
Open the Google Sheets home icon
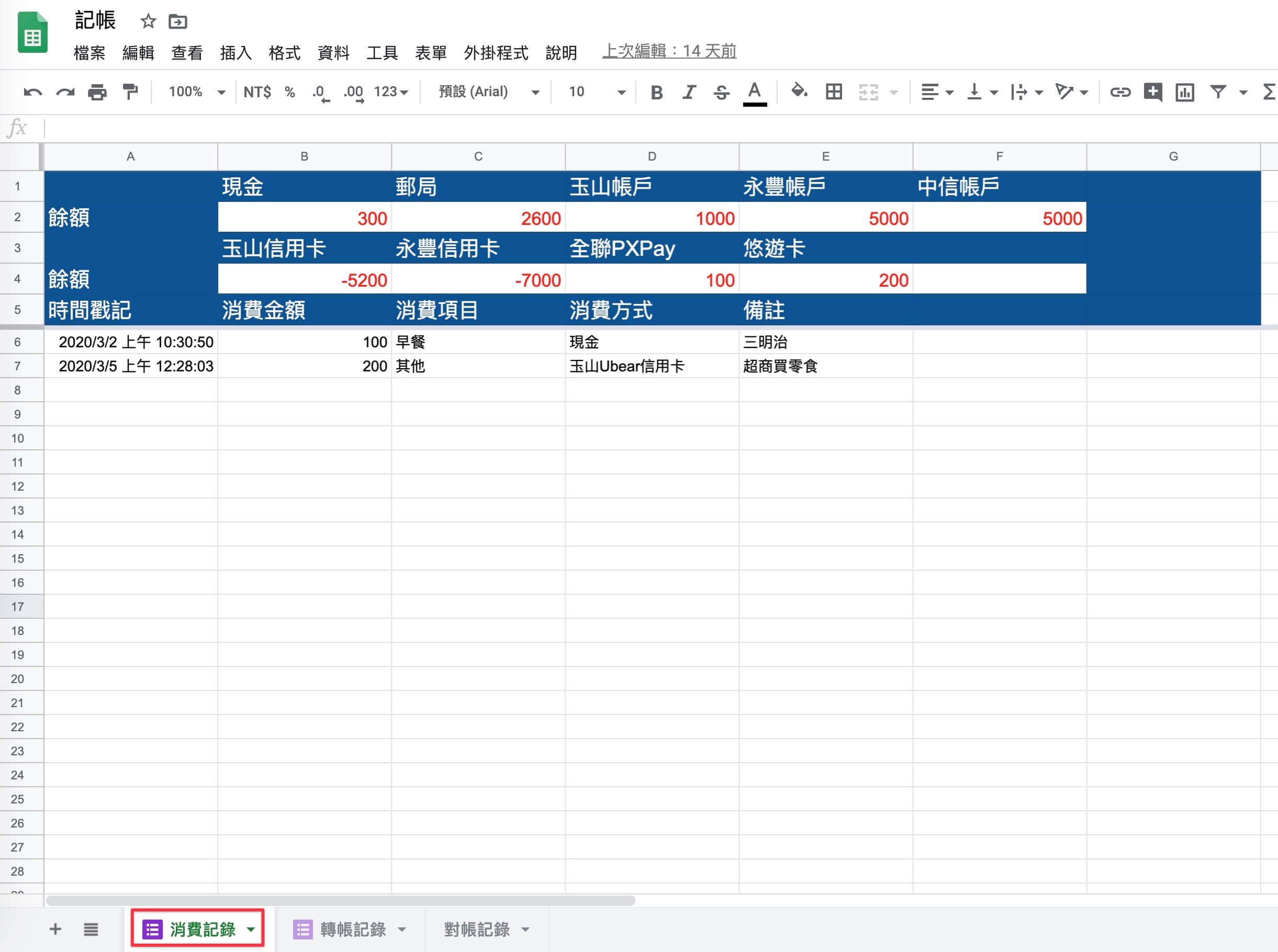click(x=32, y=33)
